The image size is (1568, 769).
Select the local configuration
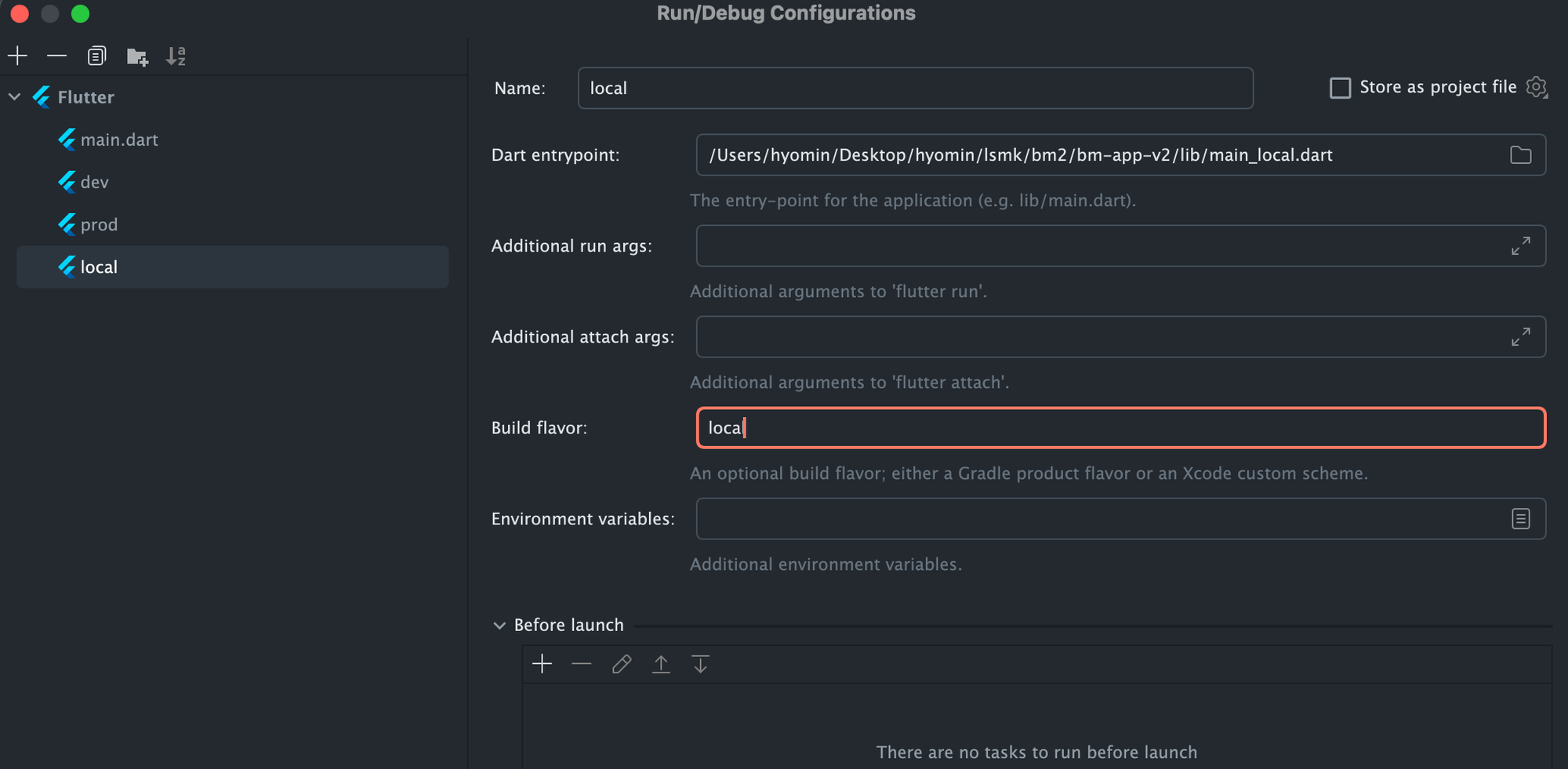pyautogui.click(x=233, y=267)
